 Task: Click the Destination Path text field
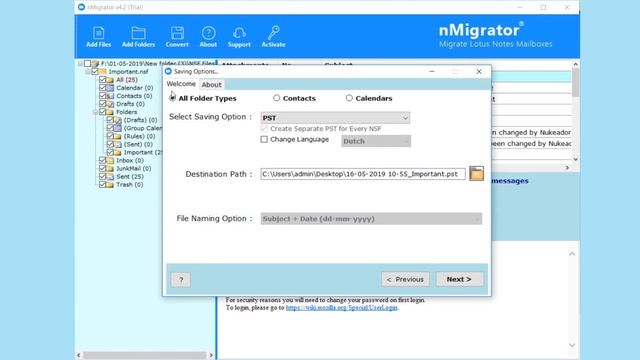363,174
